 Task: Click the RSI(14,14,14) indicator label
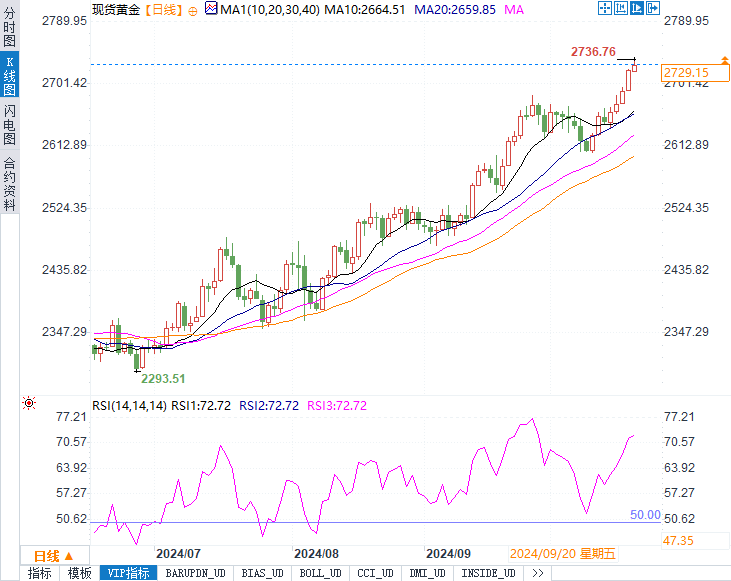[129, 405]
